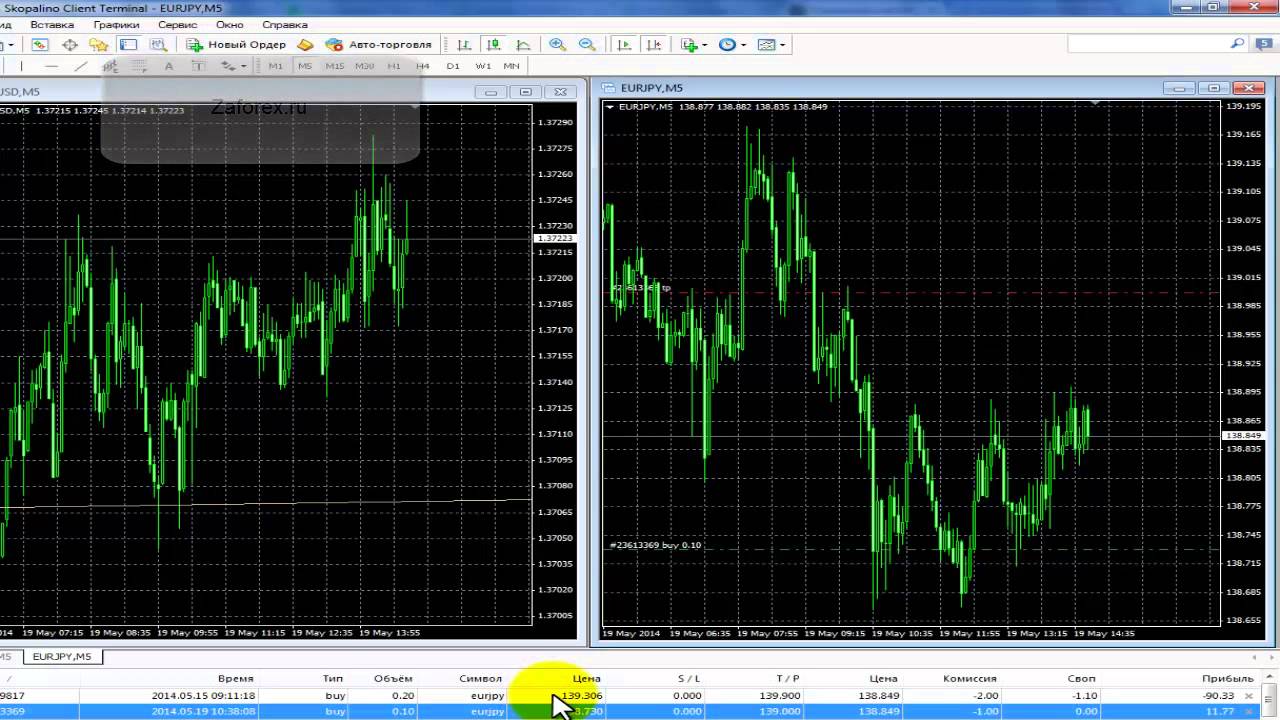Click the T / P value 139.900

pyautogui.click(x=780, y=695)
